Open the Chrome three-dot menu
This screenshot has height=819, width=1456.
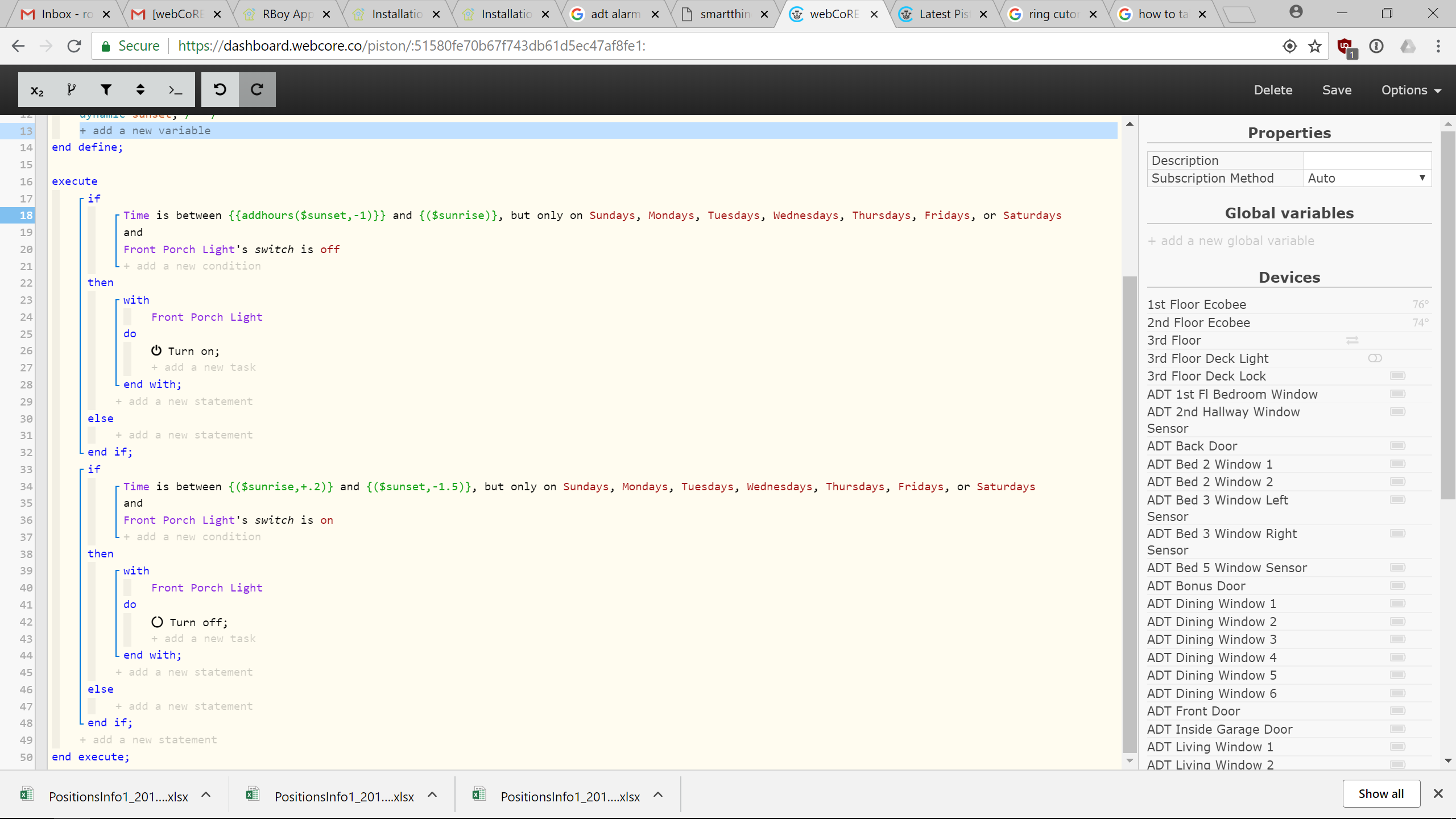click(x=1438, y=46)
